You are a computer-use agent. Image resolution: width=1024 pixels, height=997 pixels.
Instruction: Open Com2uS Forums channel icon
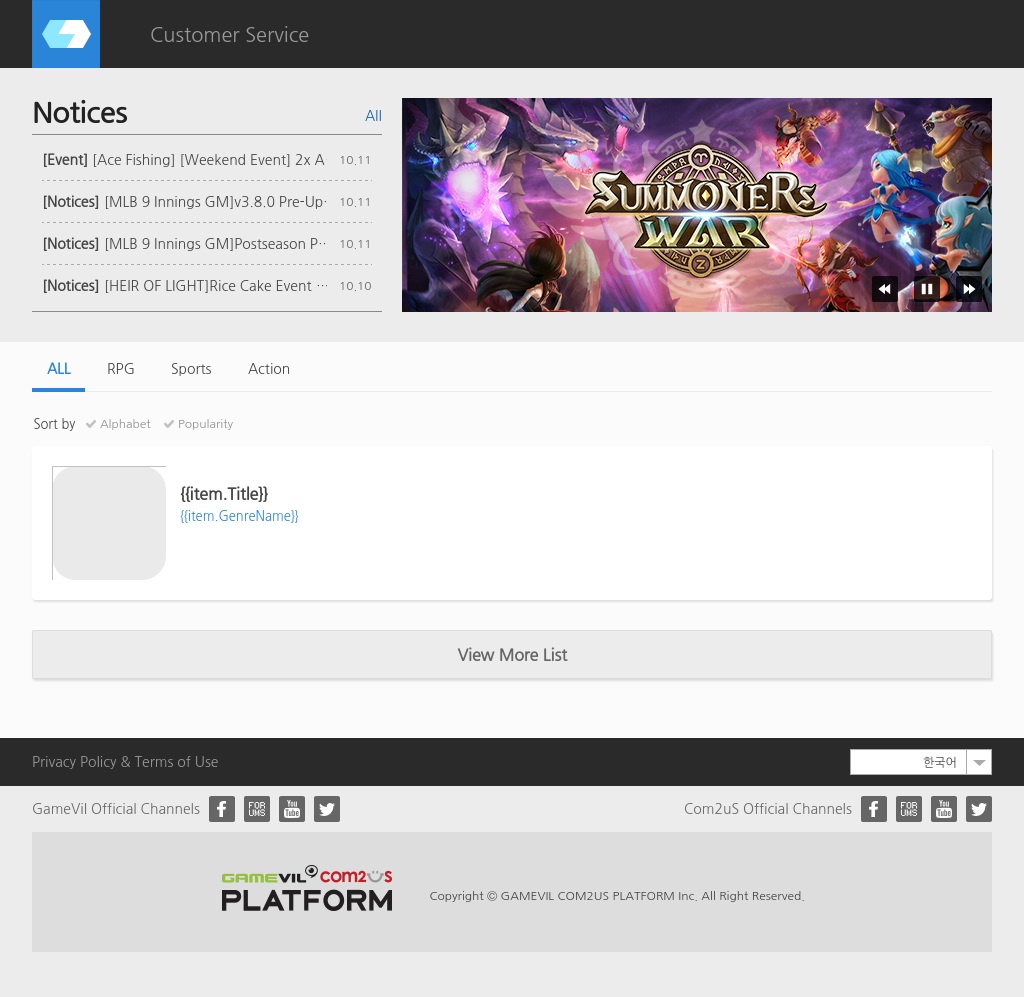pos(909,809)
